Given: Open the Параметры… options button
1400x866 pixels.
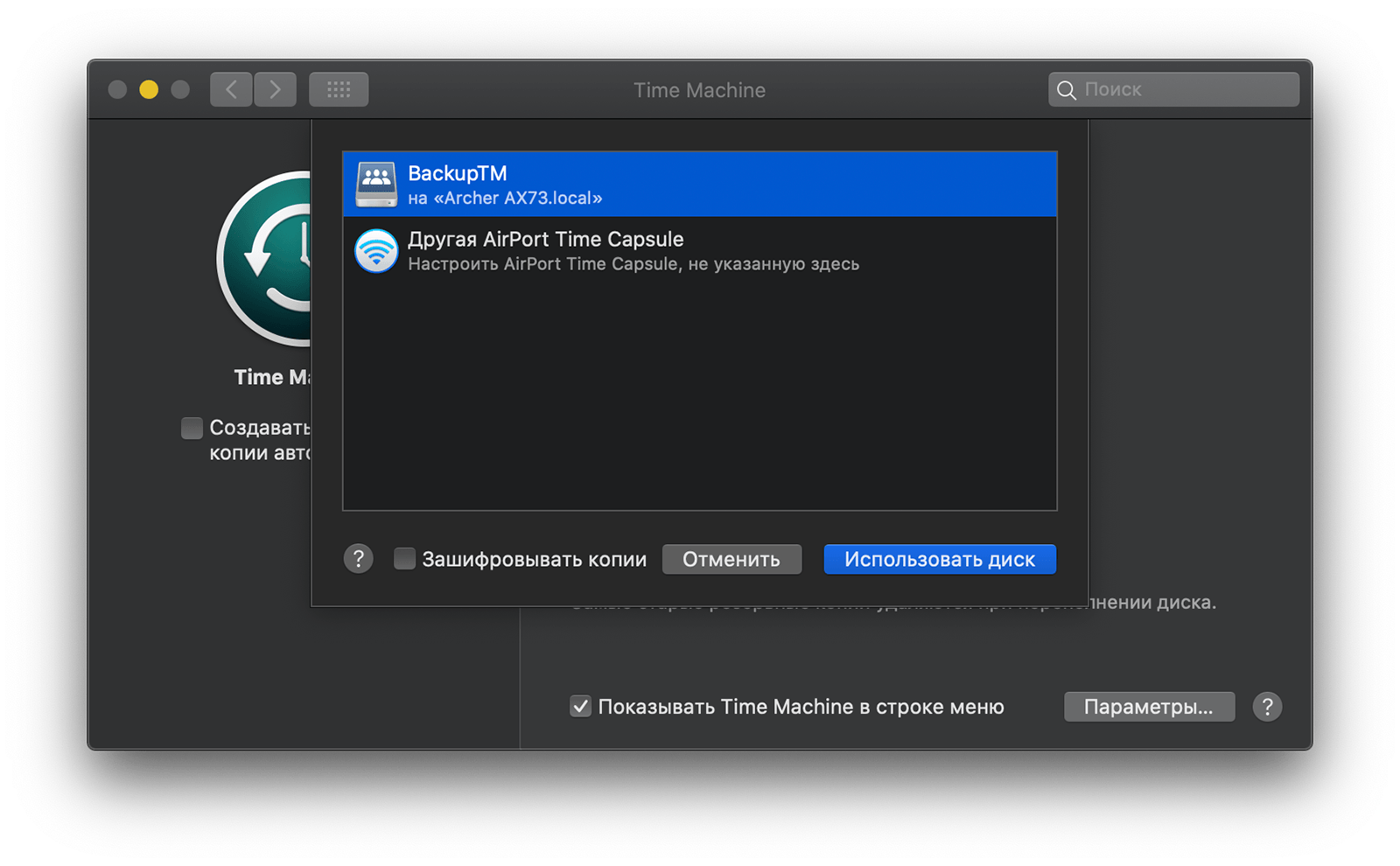Looking at the screenshot, I should (1149, 707).
